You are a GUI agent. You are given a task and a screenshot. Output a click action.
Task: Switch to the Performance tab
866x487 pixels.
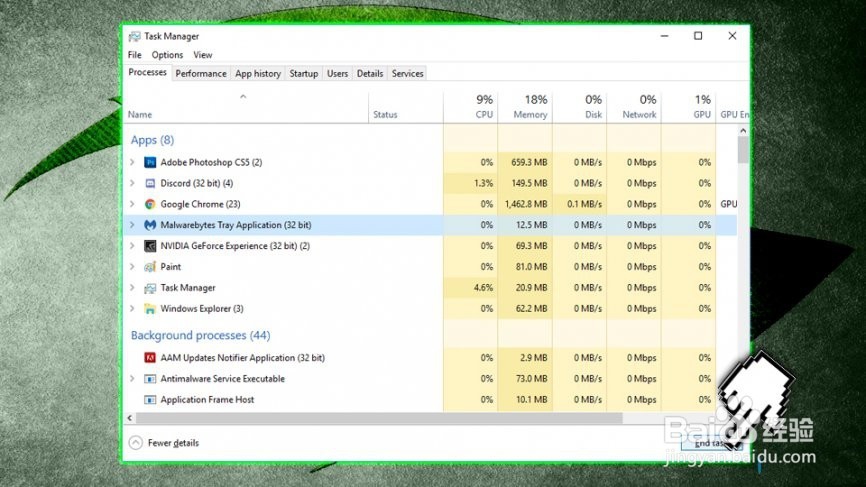coord(201,73)
